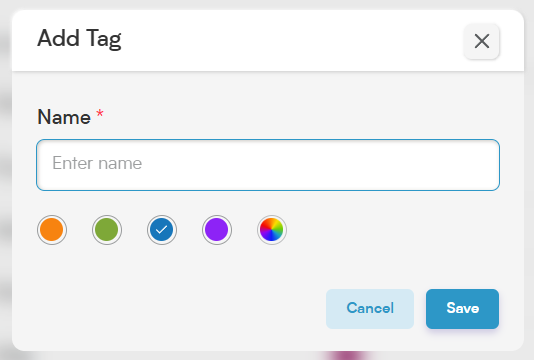Set tag color to orange circle
This screenshot has width=534, height=360.
pos(52,230)
